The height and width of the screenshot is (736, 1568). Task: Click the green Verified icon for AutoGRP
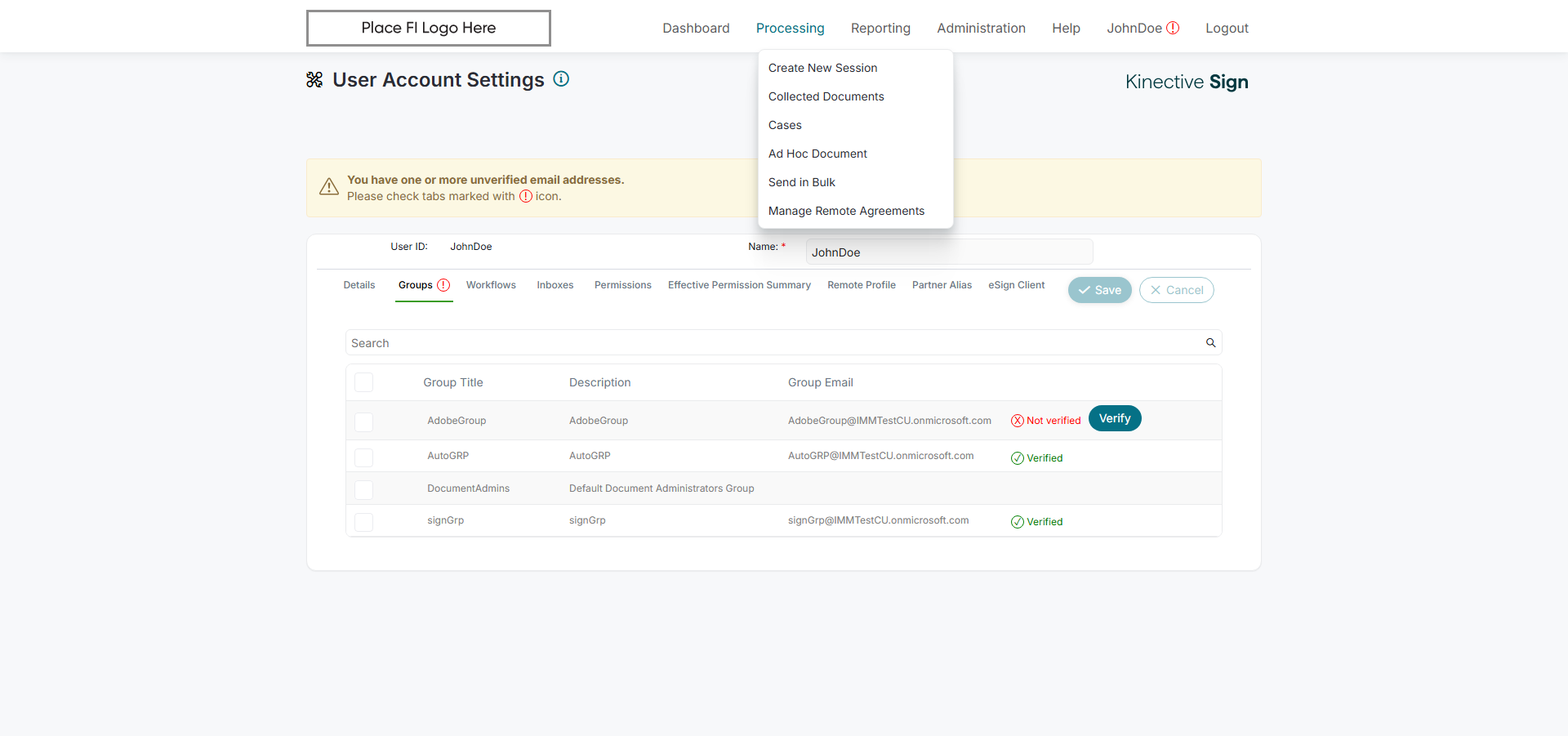(x=1018, y=458)
